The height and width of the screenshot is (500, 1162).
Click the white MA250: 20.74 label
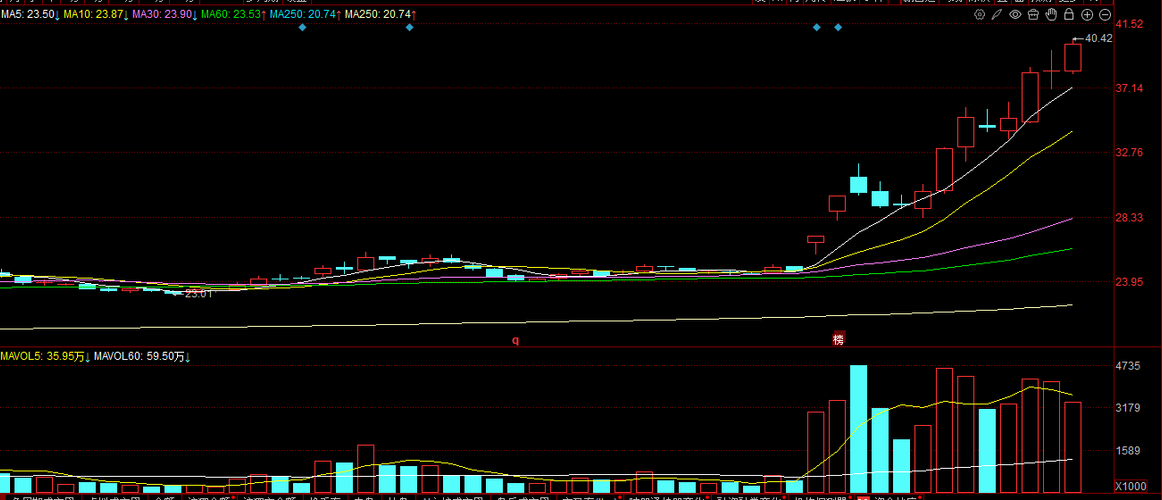tap(380, 15)
